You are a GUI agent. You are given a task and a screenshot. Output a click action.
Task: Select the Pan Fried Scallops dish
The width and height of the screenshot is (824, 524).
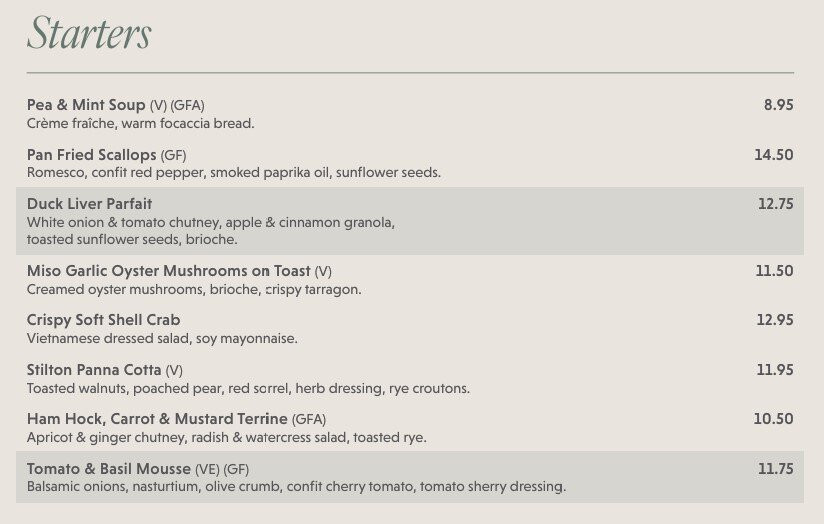point(91,155)
